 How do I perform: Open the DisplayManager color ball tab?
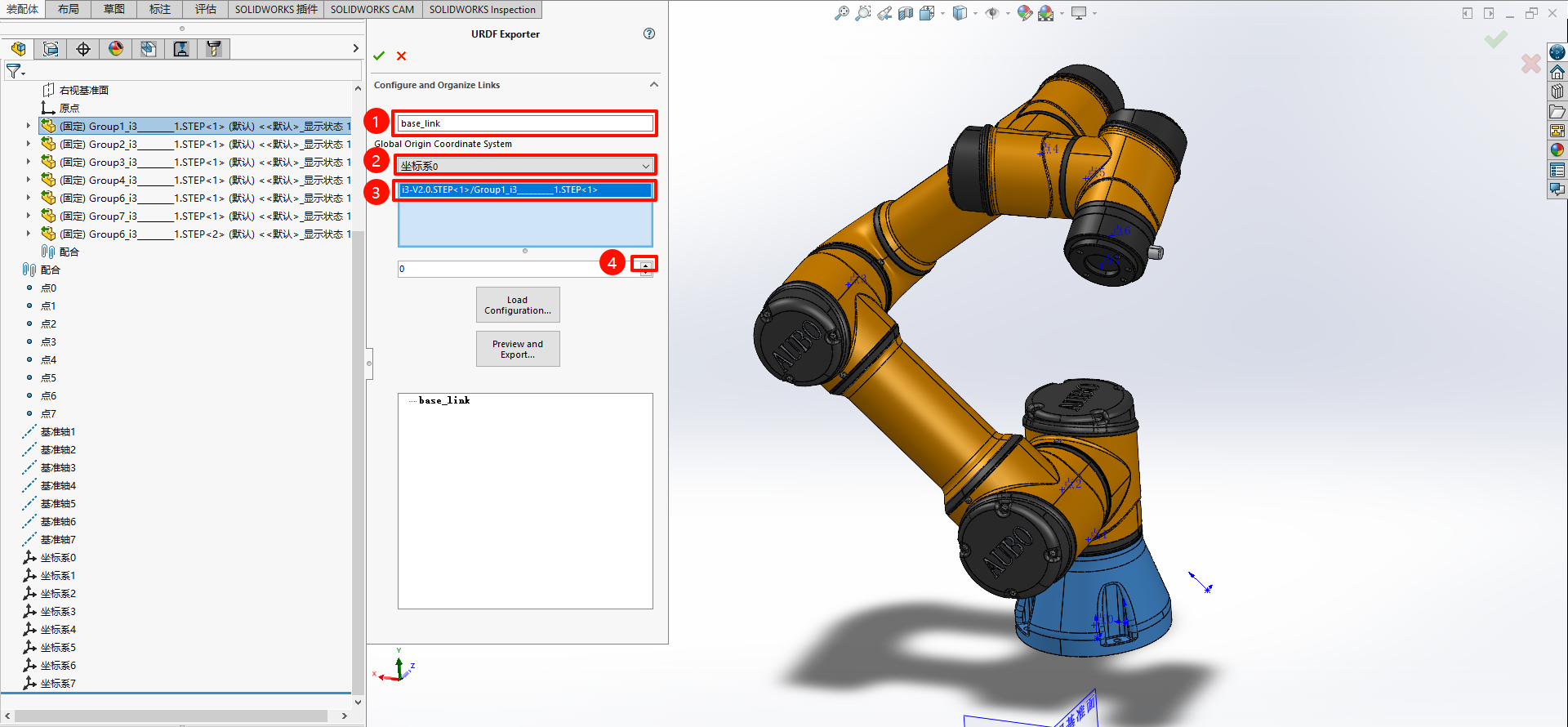116,49
